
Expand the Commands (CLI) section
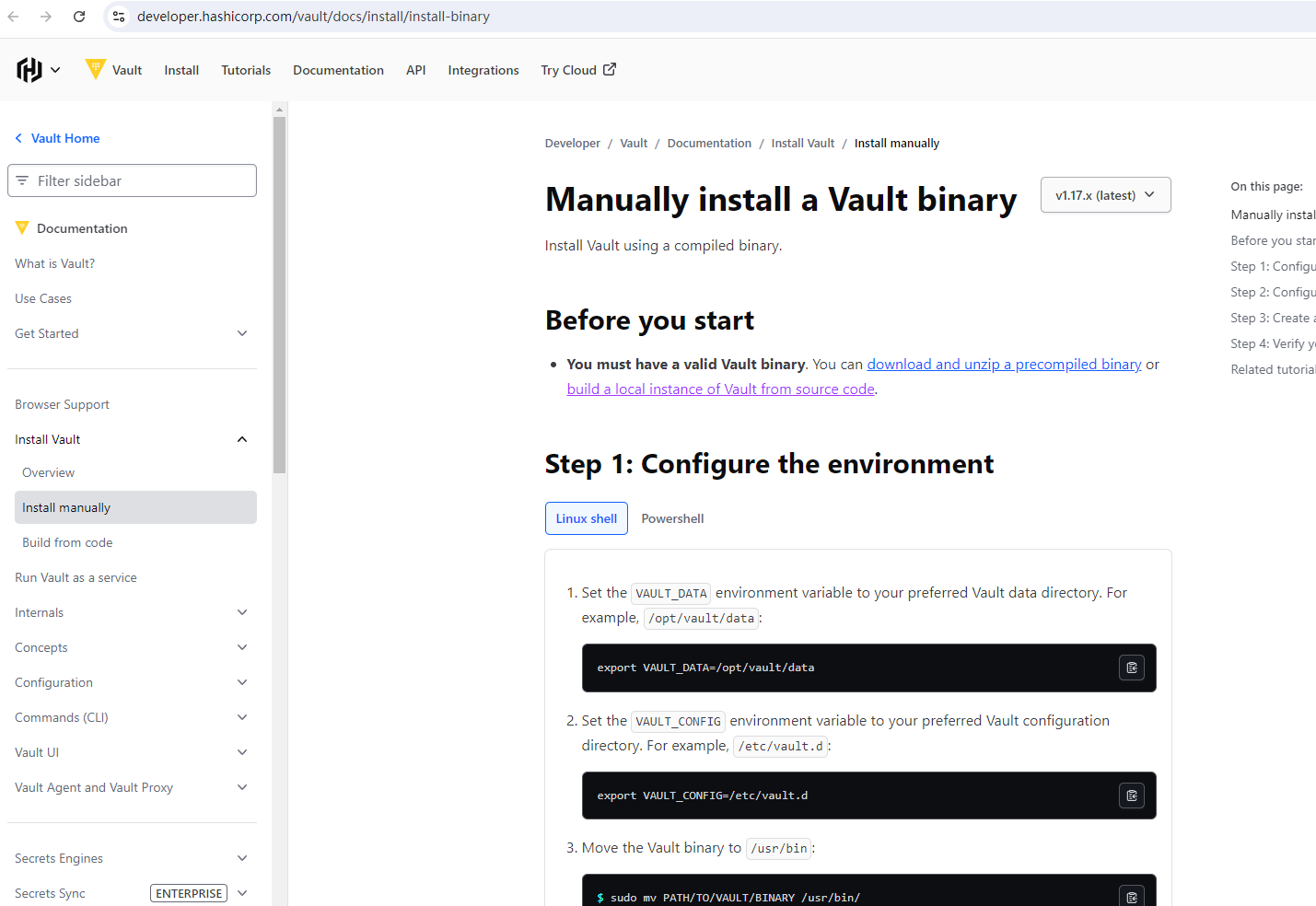tap(242, 717)
